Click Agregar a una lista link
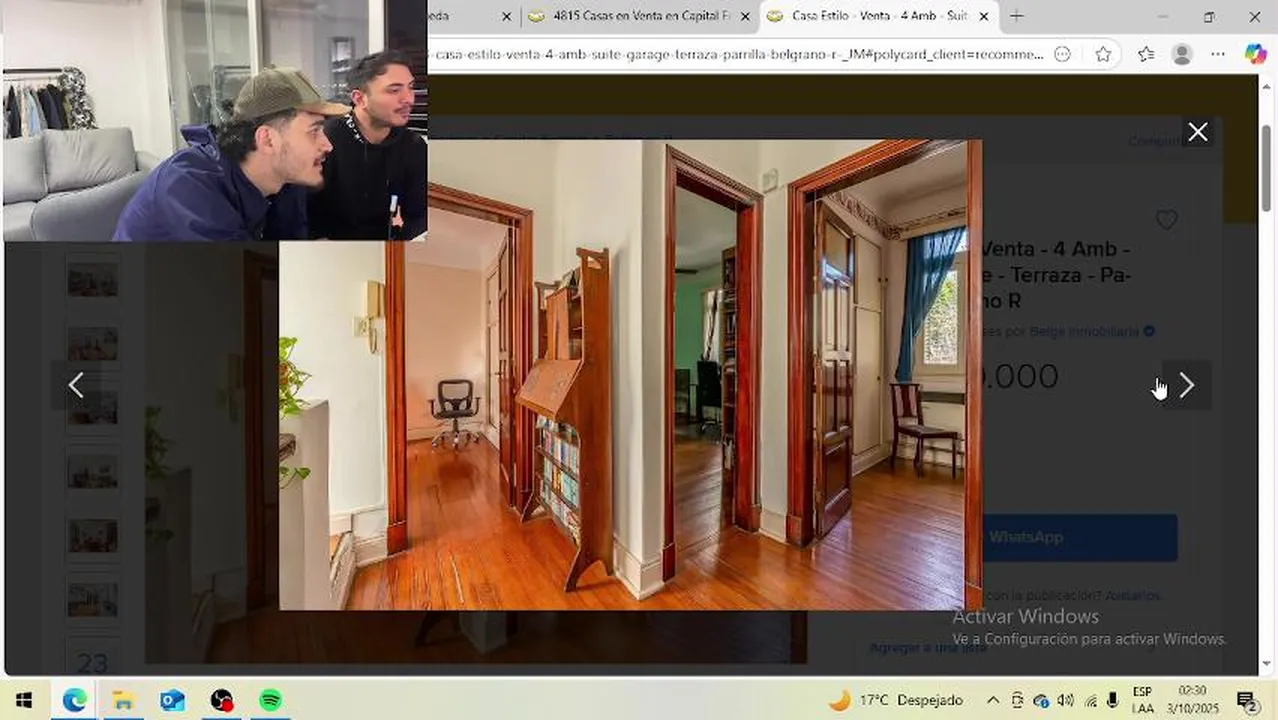The height and width of the screenshot is (720, 1278). point(928,648)
